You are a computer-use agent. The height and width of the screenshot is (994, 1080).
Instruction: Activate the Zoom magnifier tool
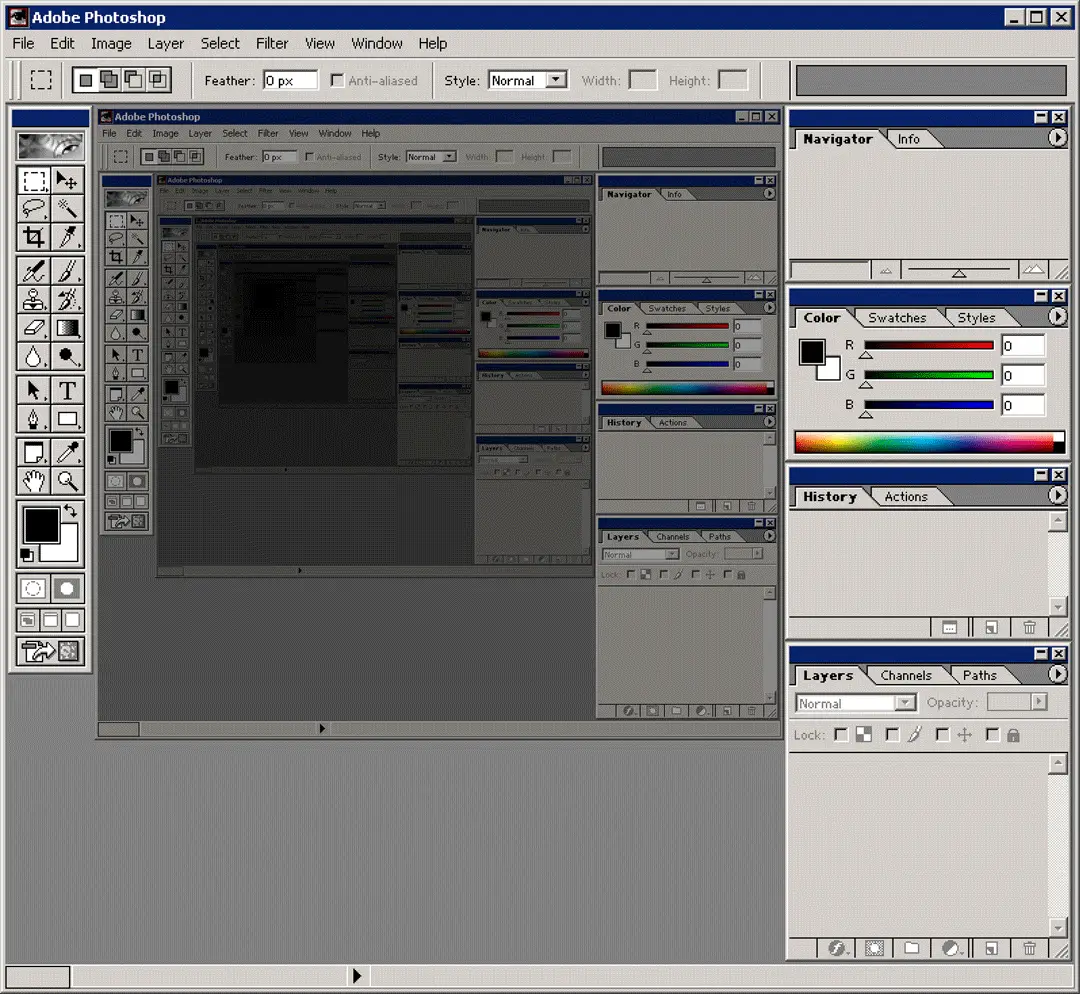tap(67, 481)
